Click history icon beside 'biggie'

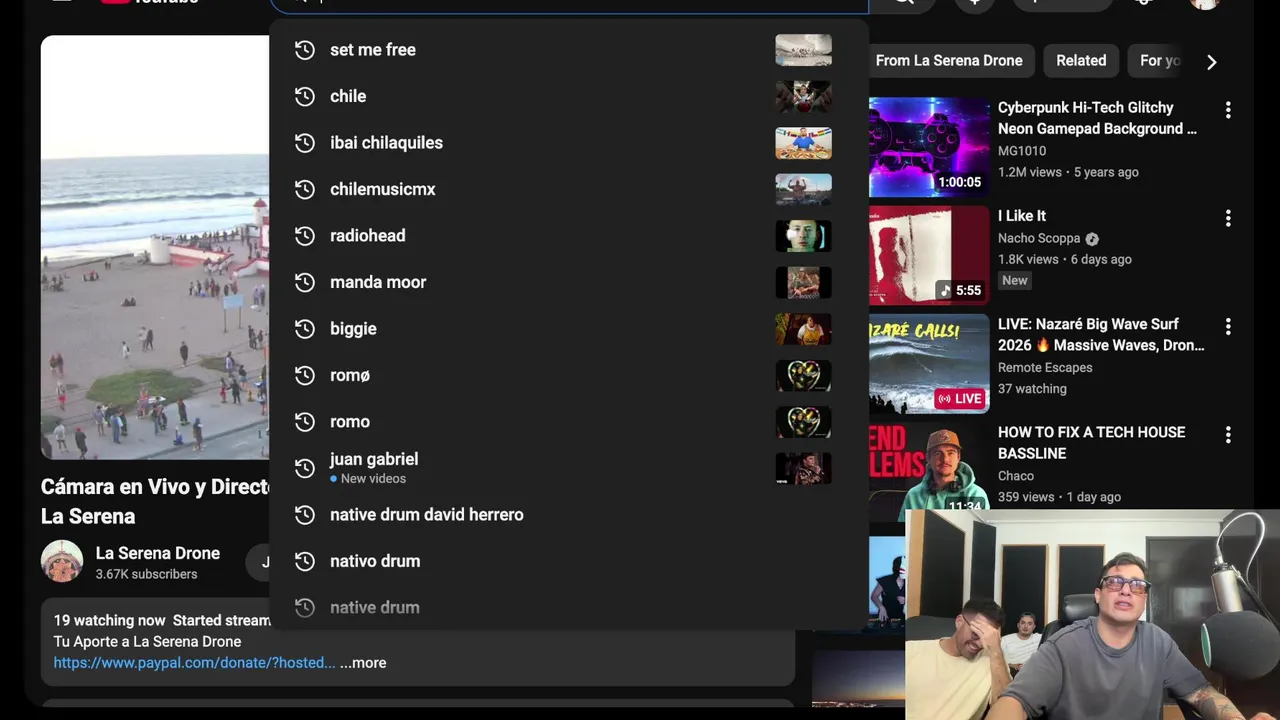tap(305, 329)
